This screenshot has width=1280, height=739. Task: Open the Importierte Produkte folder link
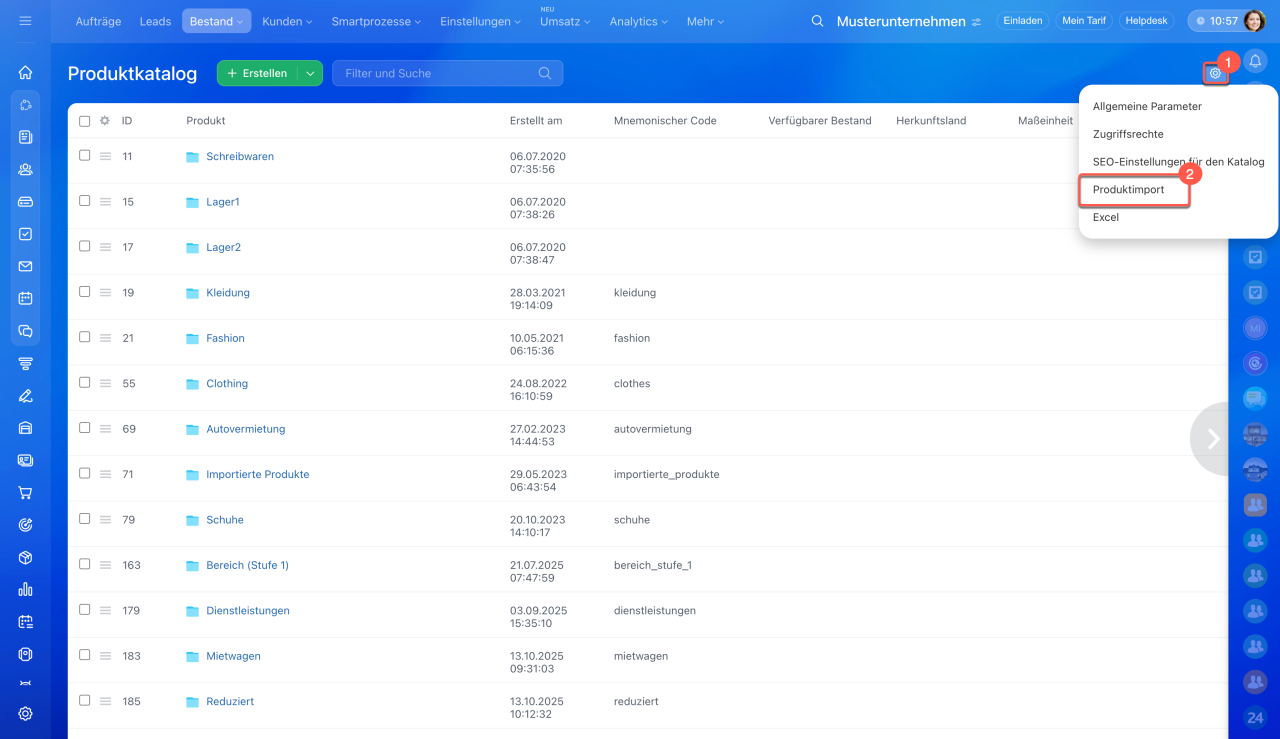(257, 474)
